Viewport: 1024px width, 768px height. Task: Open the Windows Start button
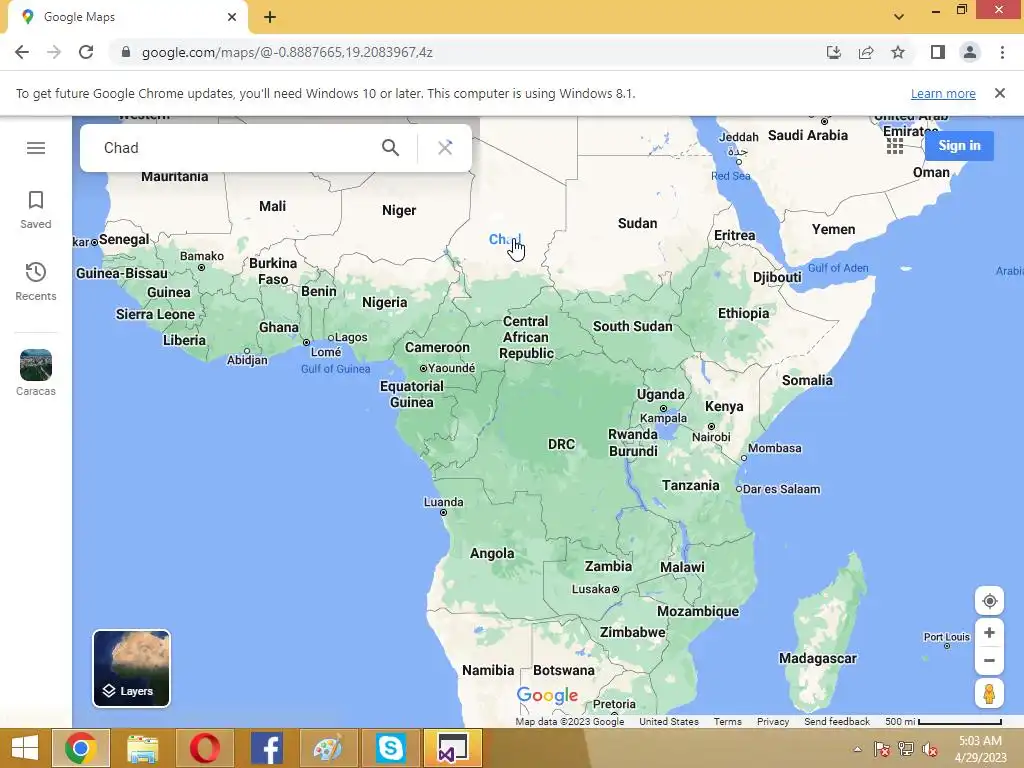(25, 748)
